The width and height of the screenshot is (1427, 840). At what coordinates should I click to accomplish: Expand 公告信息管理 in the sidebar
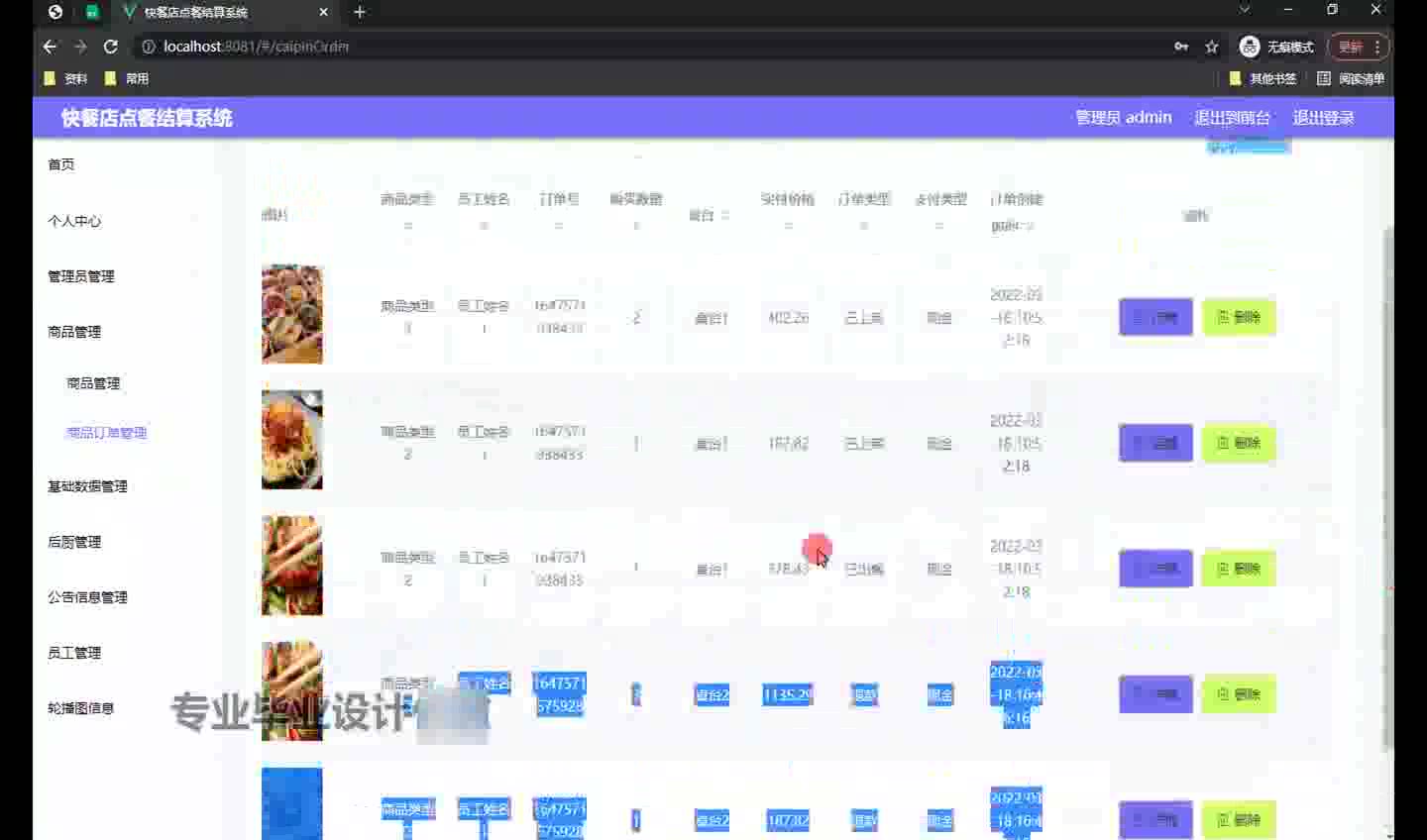87,597
